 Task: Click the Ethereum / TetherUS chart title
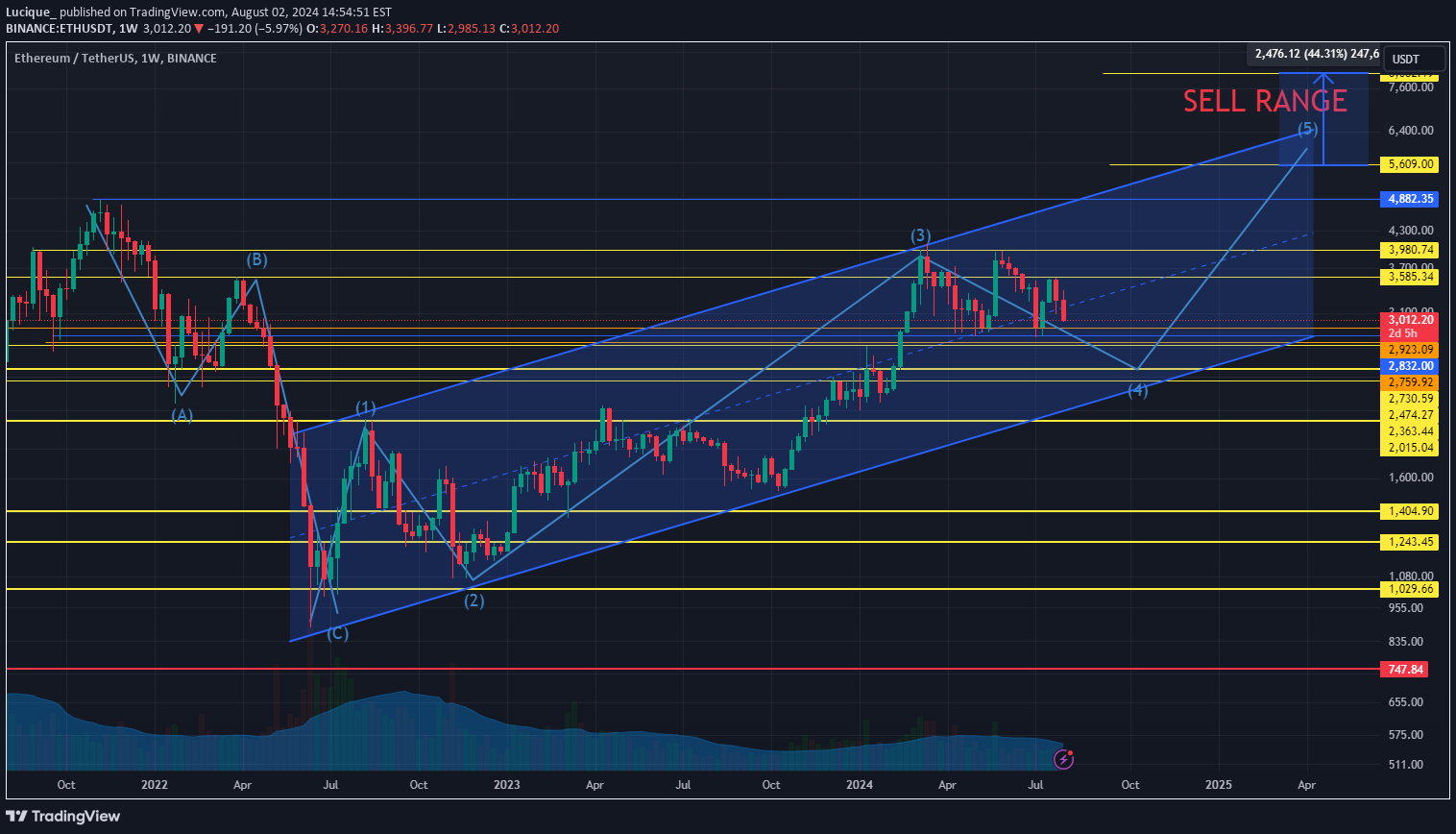click(x=115, y=59)
